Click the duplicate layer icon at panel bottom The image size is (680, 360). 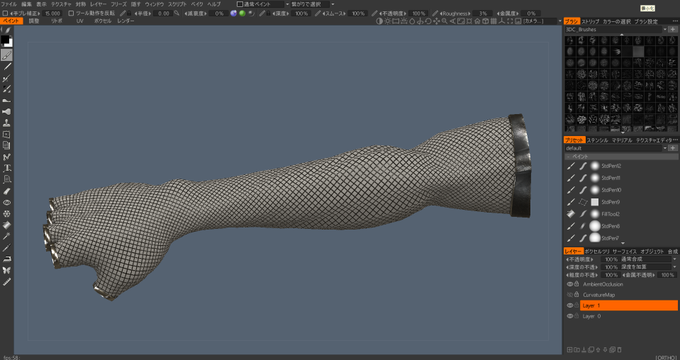coord(612,350)
